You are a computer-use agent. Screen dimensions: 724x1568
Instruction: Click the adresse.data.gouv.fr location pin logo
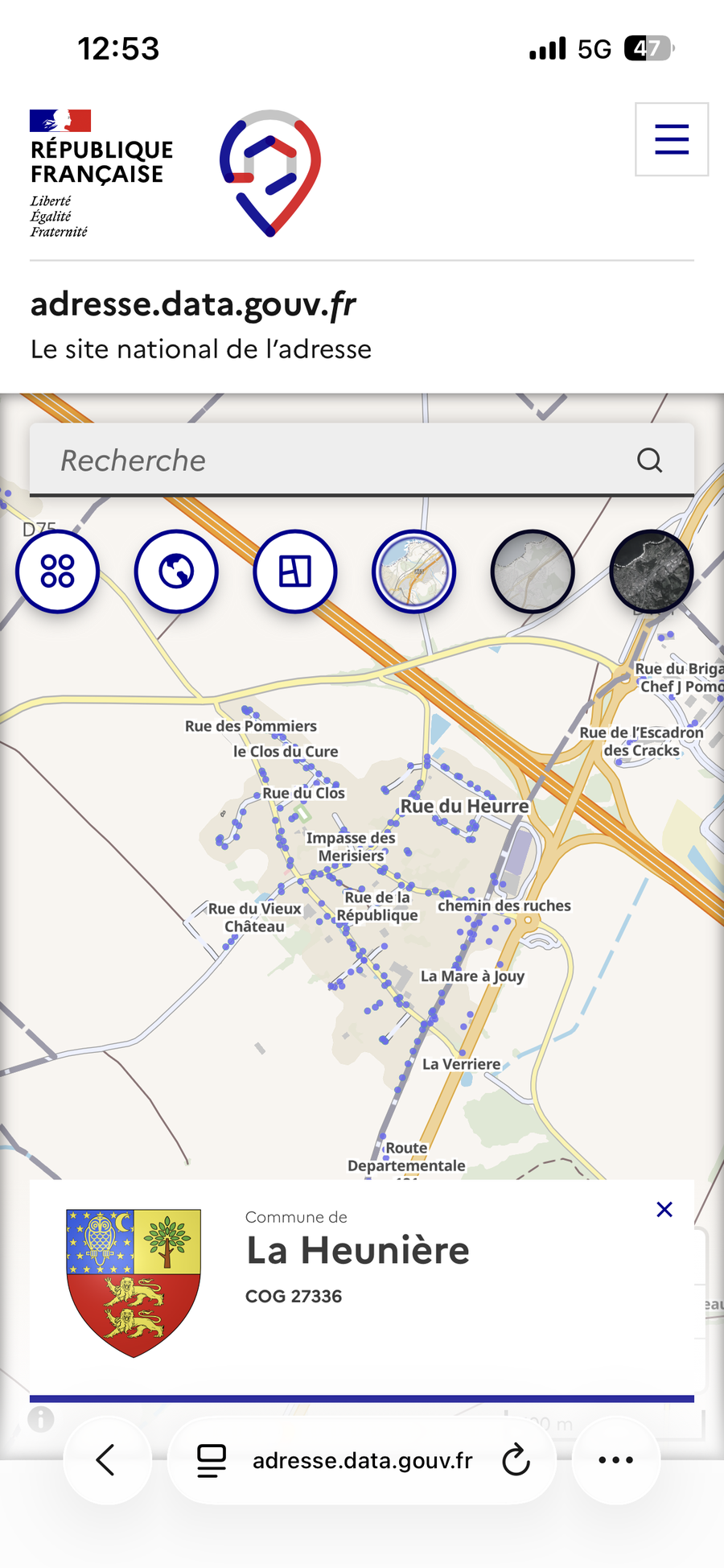point(270,173)
